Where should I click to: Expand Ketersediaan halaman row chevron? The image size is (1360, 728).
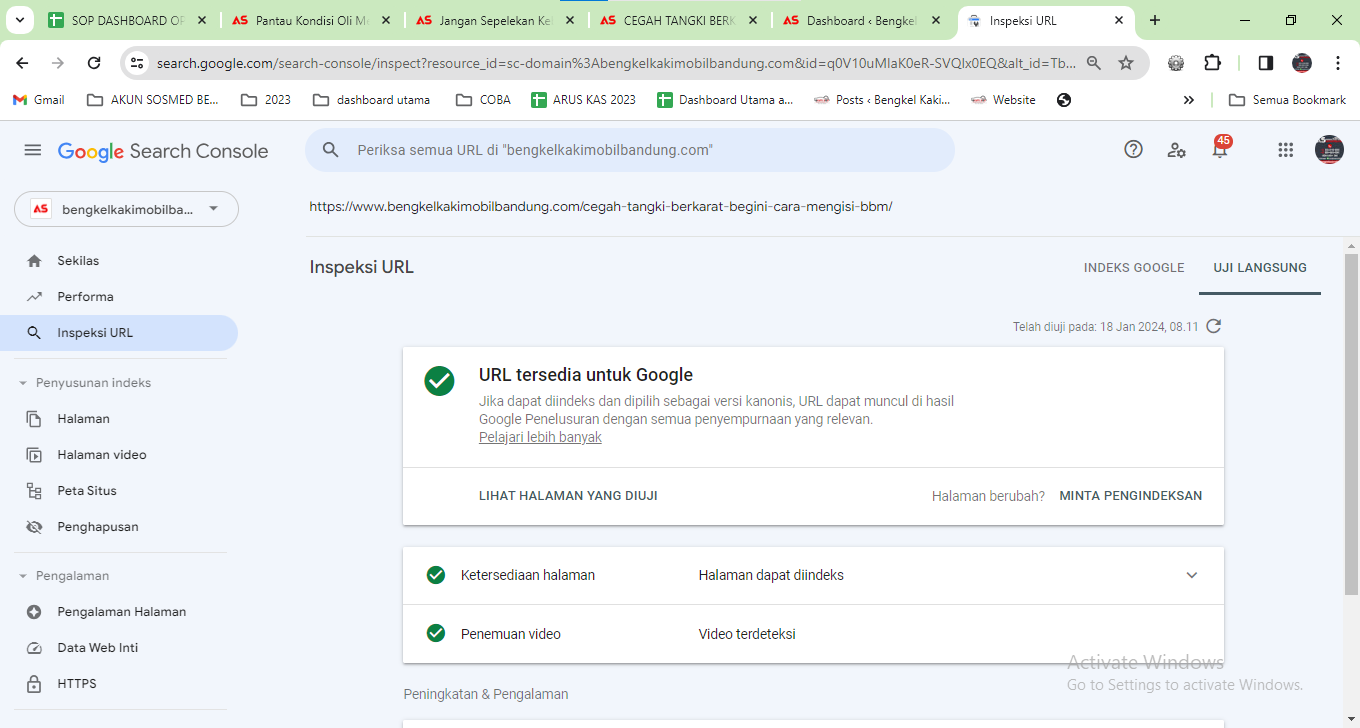[x=1191, y=575]
